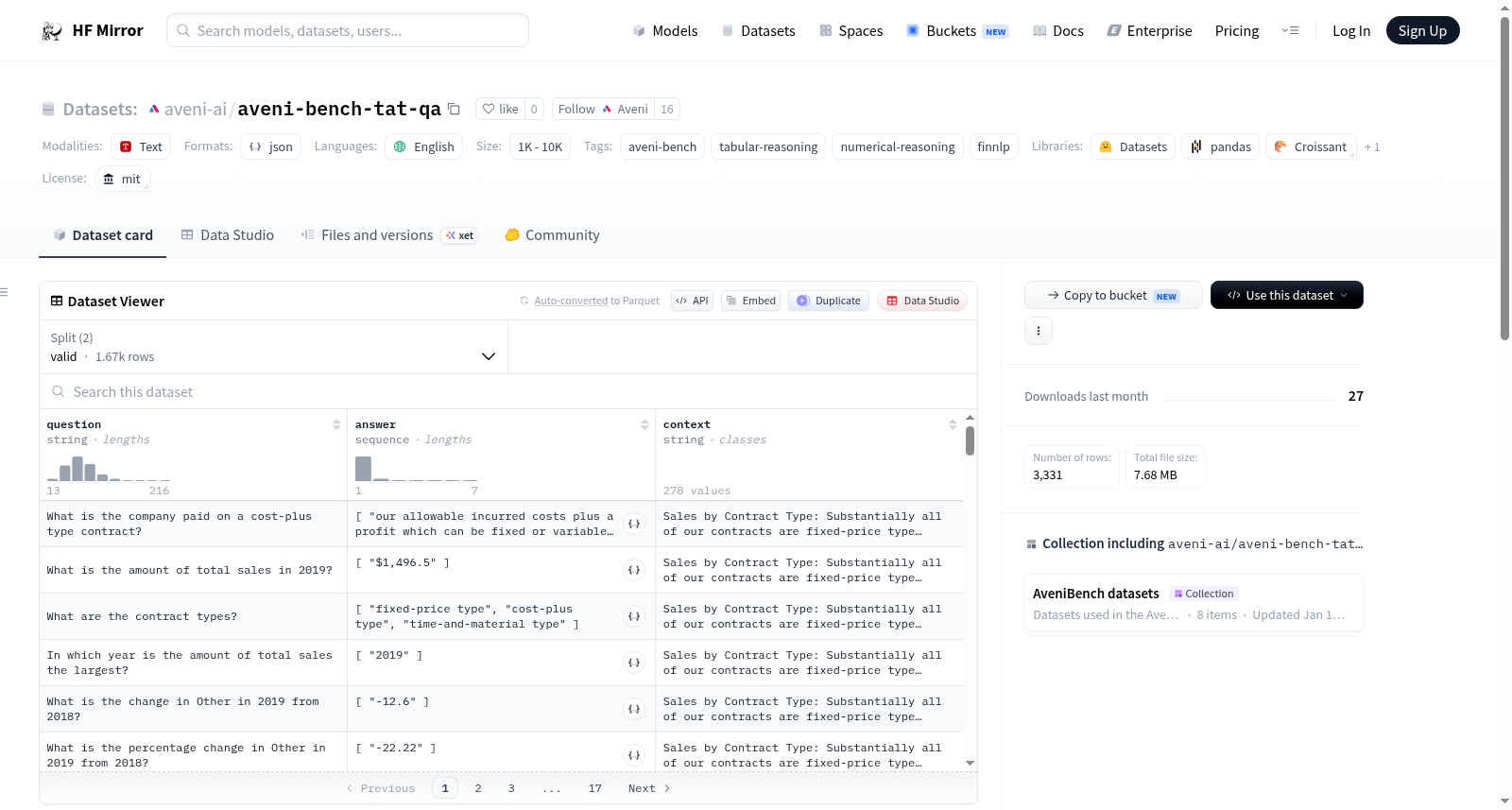
Task: Click the Duplicate button
Action: (x=829, y=301)
